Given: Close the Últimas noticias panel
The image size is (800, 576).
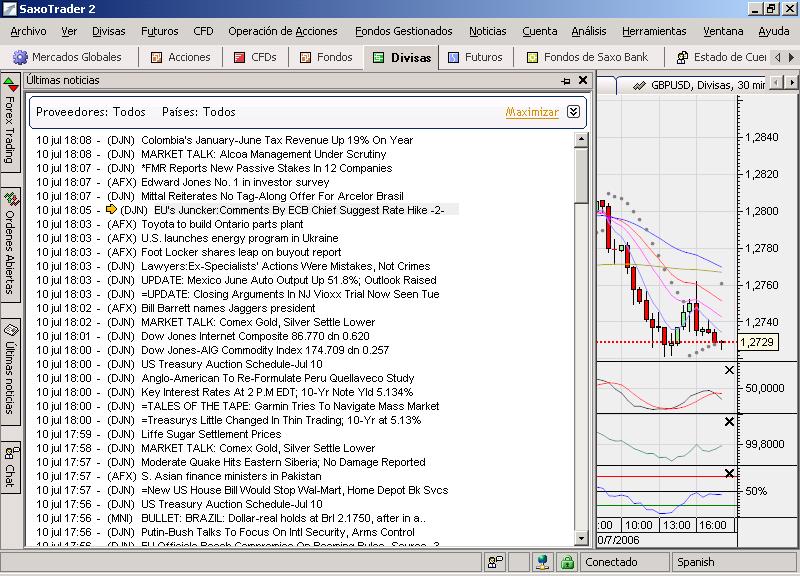Looking at the screenshot, I should (x=583, y=80).
